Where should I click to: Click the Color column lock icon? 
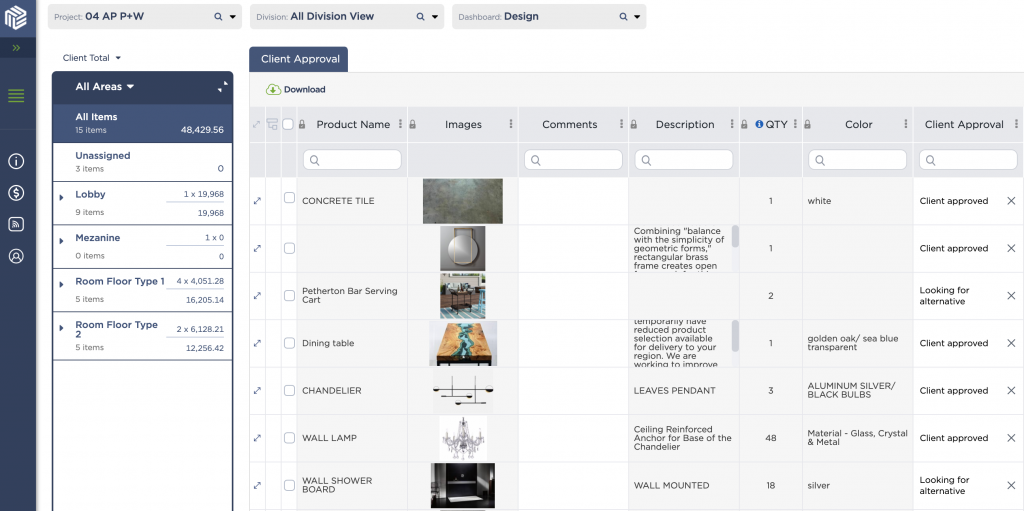tap(808, 124)
